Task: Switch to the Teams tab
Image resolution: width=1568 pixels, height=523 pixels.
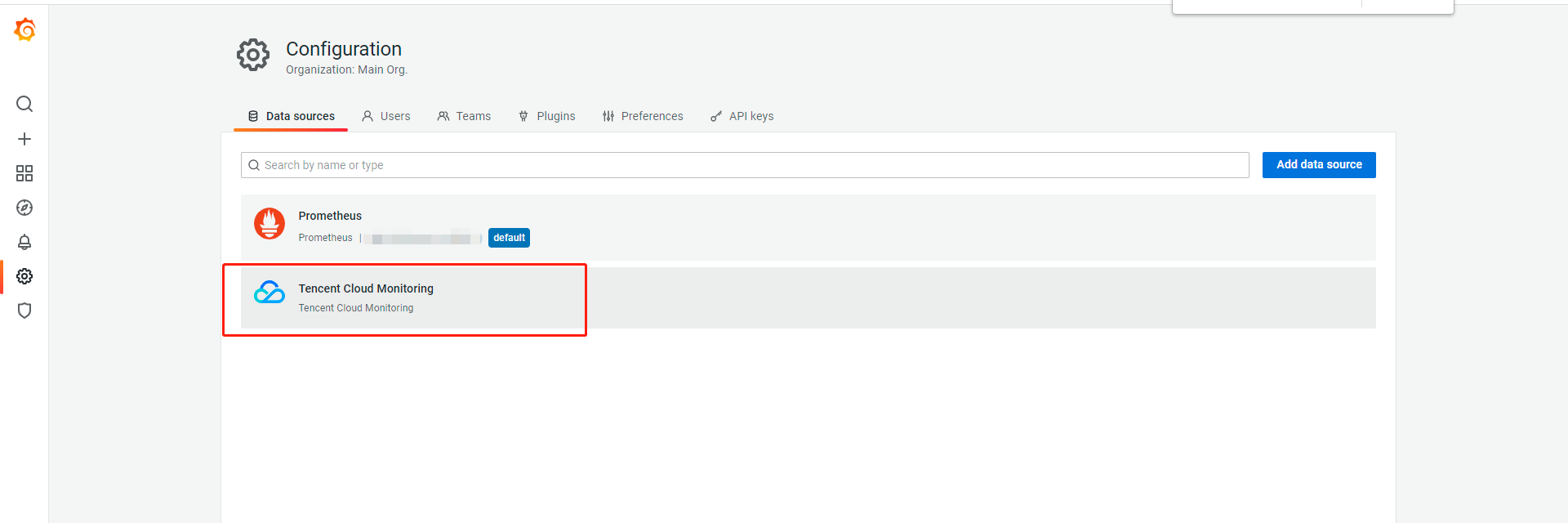Action: [464, 116]
